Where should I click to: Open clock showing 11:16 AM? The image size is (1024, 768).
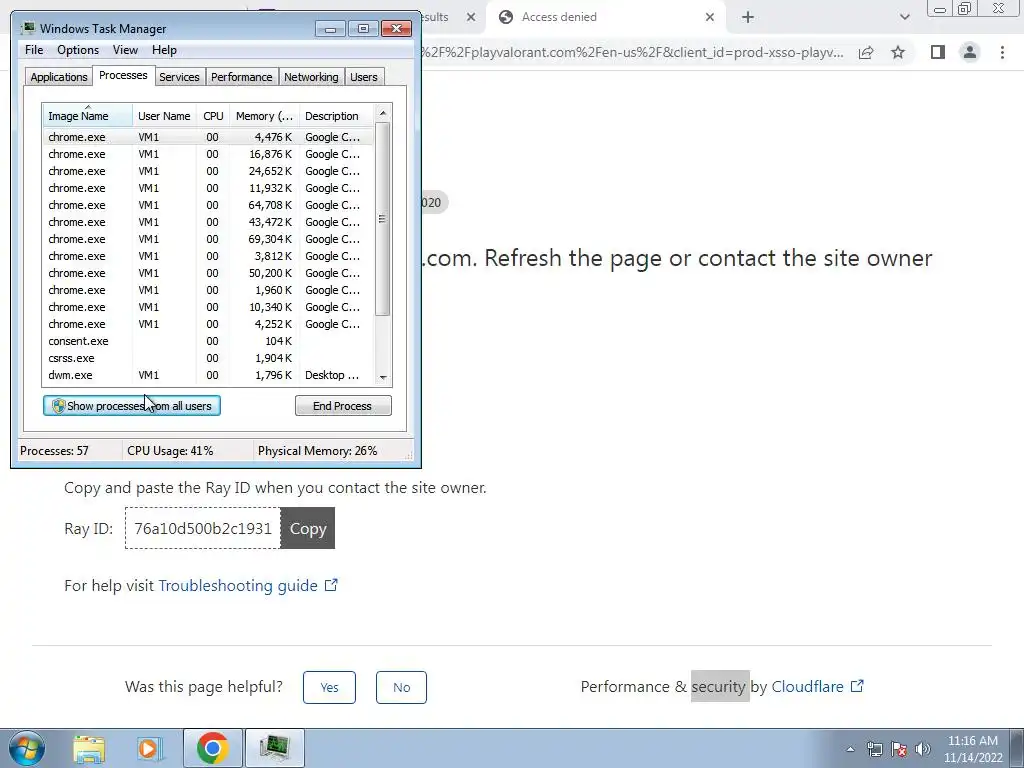973,749
